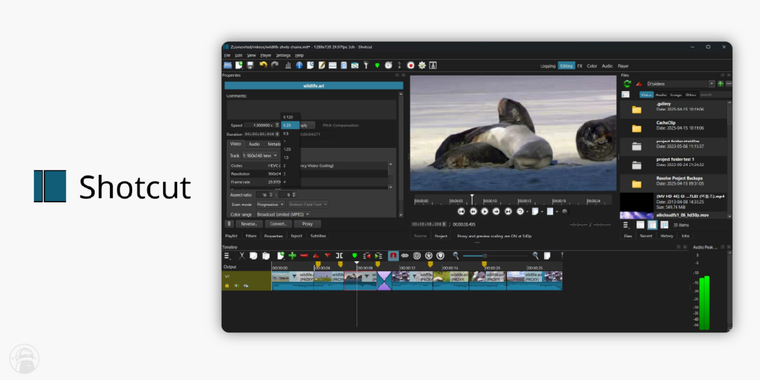The width and height of the screenshot is (760, 380).
Task: Open History tab in Files panel
Action: tap(666, 236)
